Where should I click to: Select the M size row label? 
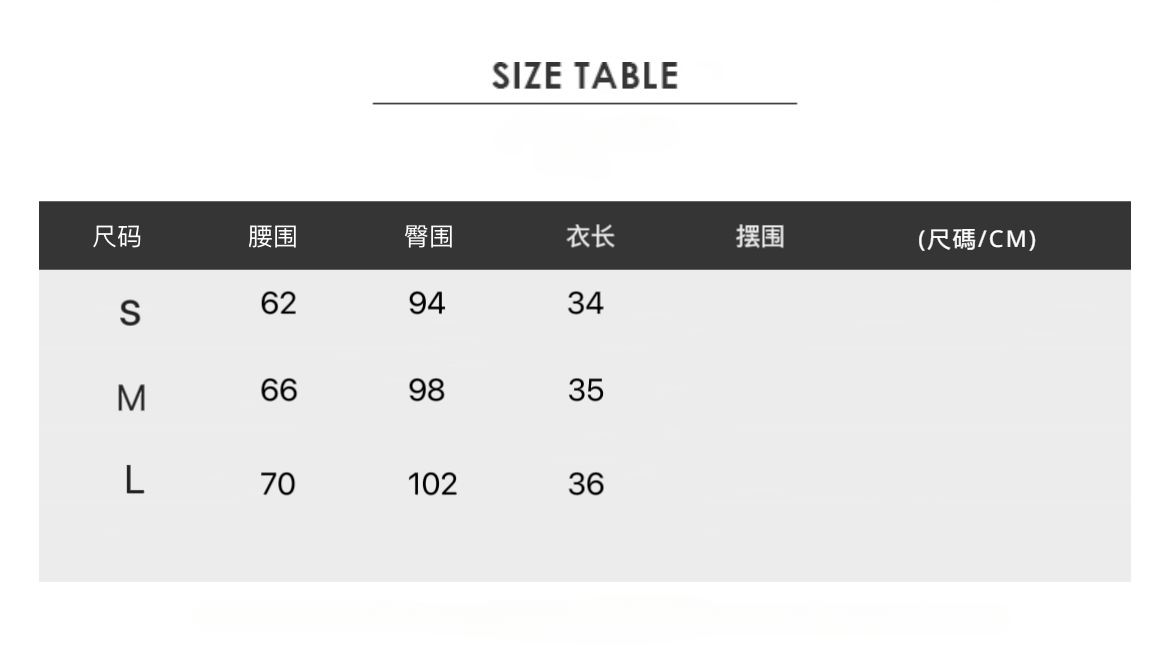click(131, 400)
